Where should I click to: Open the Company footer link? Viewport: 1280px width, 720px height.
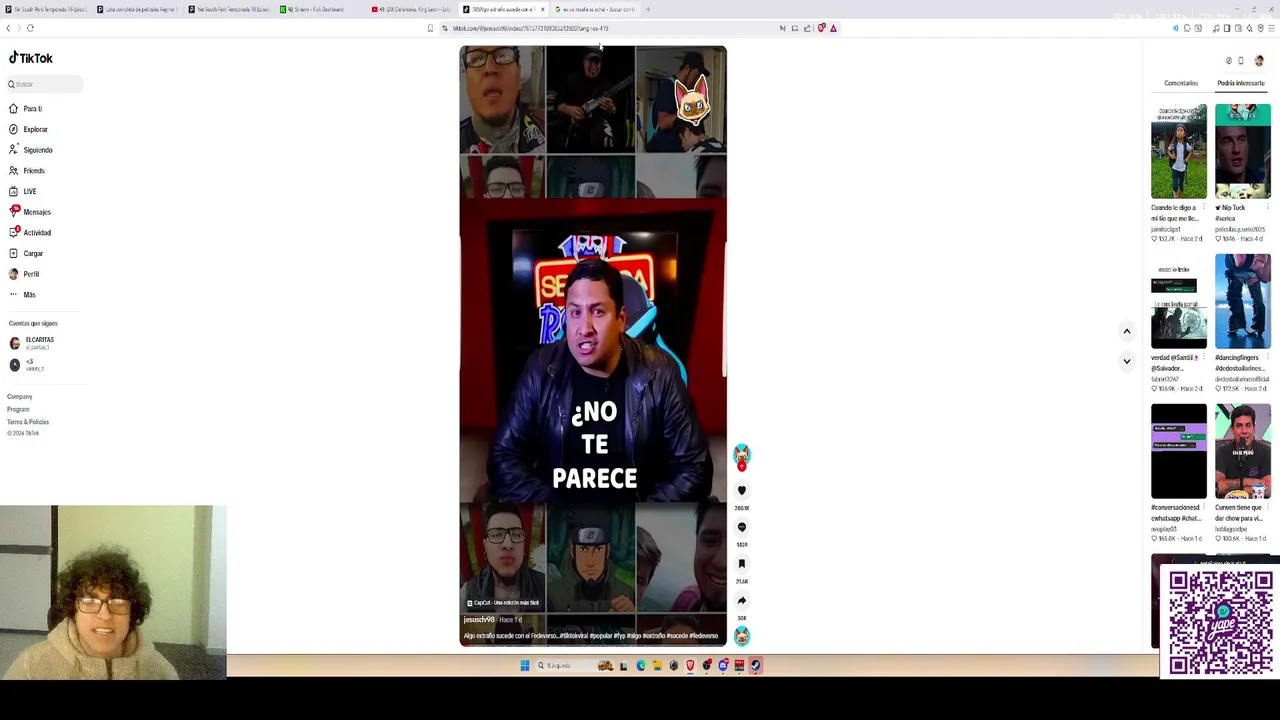point(20,397)
